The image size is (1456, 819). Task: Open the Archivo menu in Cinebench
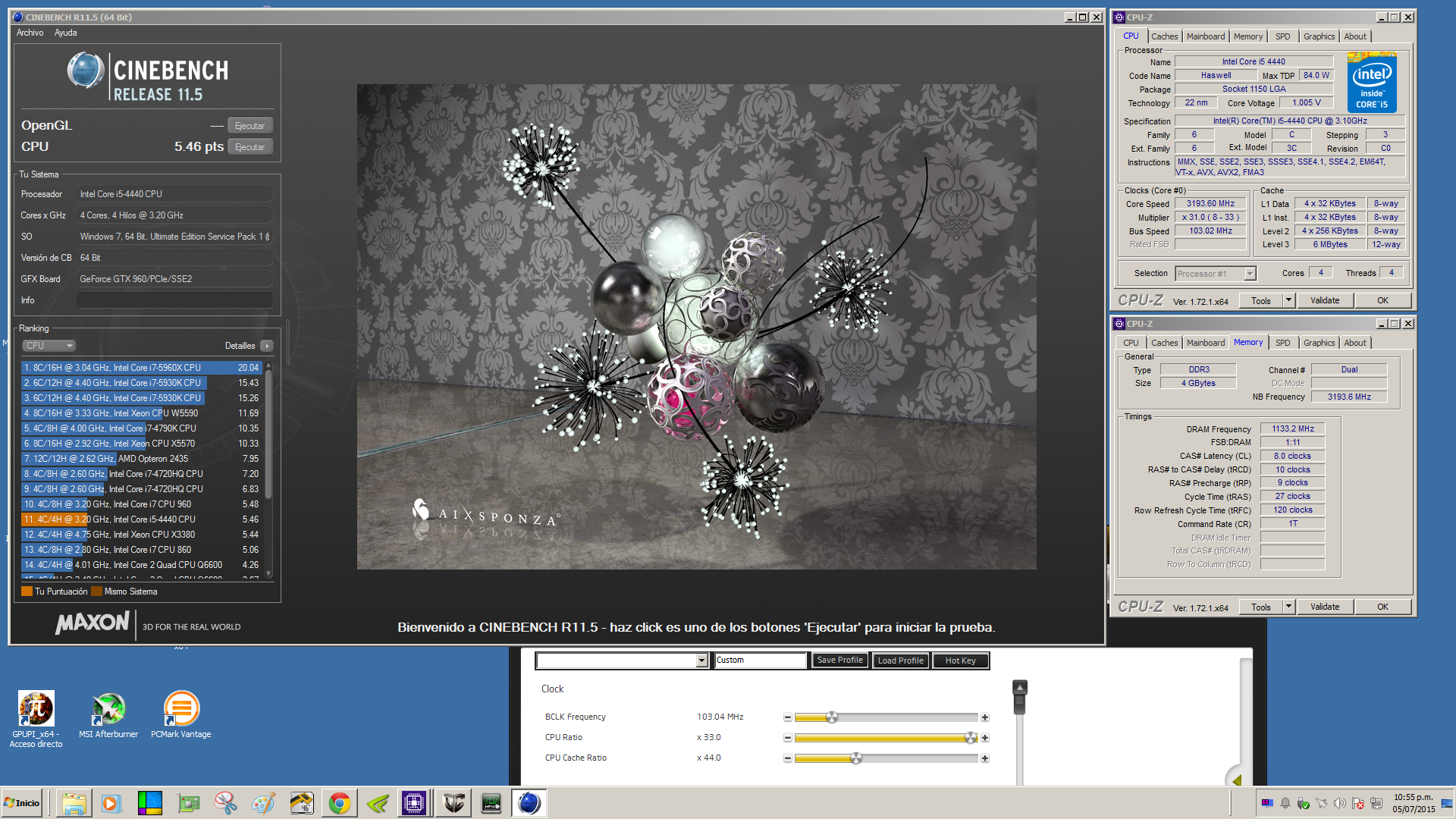[x=30, y=33]
